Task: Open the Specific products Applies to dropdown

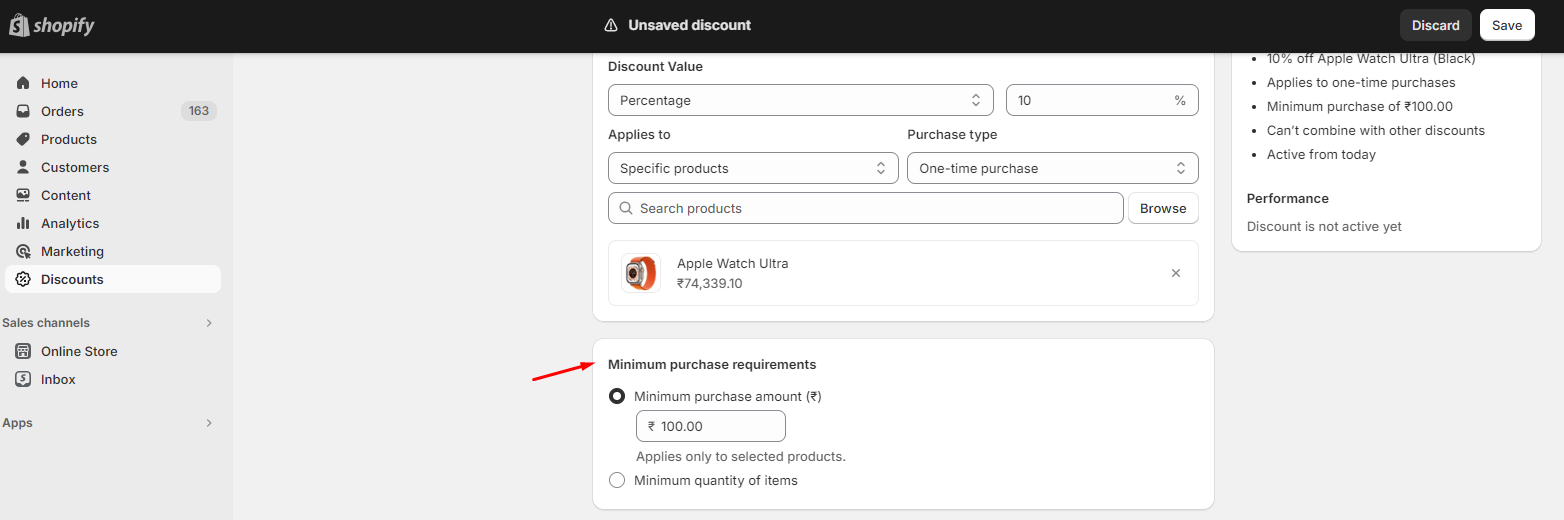Action: [x=753, y=168]
